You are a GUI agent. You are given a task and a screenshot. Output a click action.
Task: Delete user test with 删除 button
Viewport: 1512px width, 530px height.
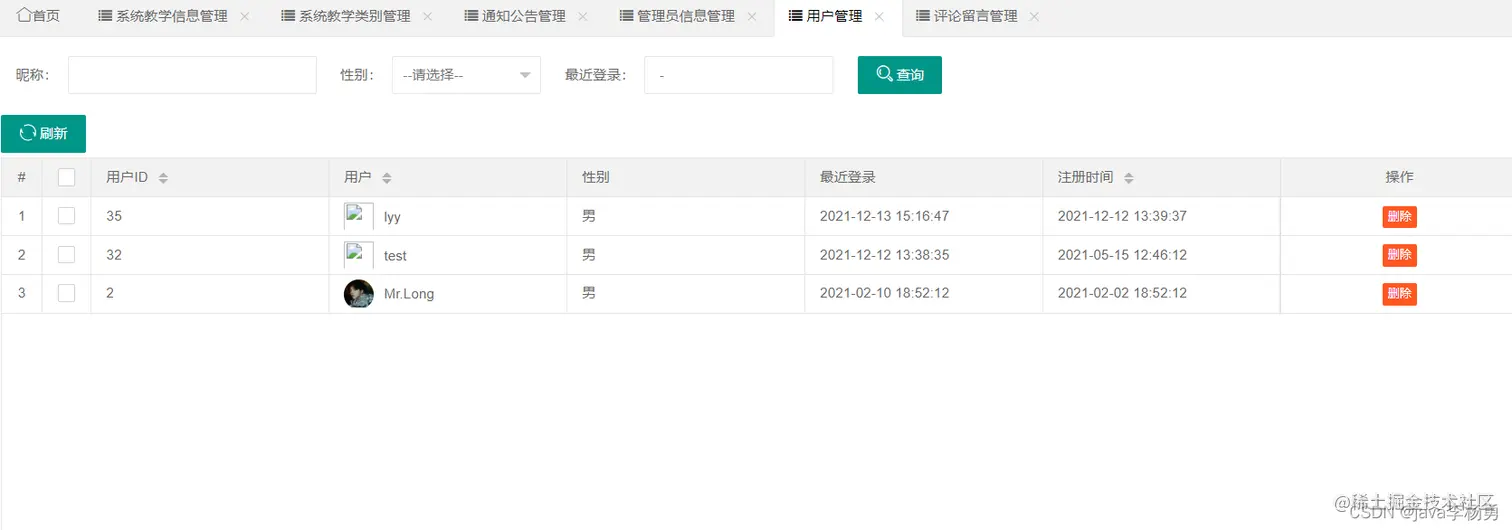coord(1400,255)
